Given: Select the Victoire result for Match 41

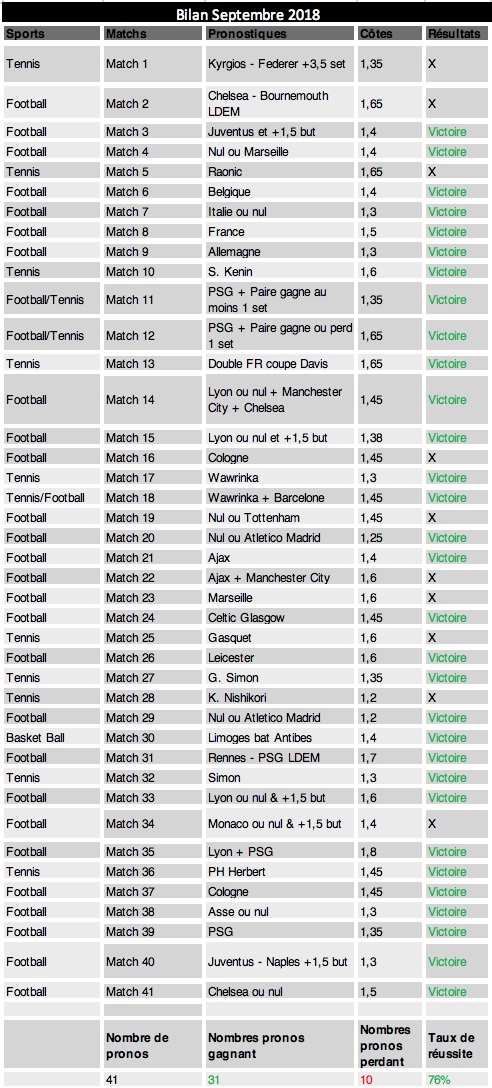Looking at the screenshot, I should point(457,992).
